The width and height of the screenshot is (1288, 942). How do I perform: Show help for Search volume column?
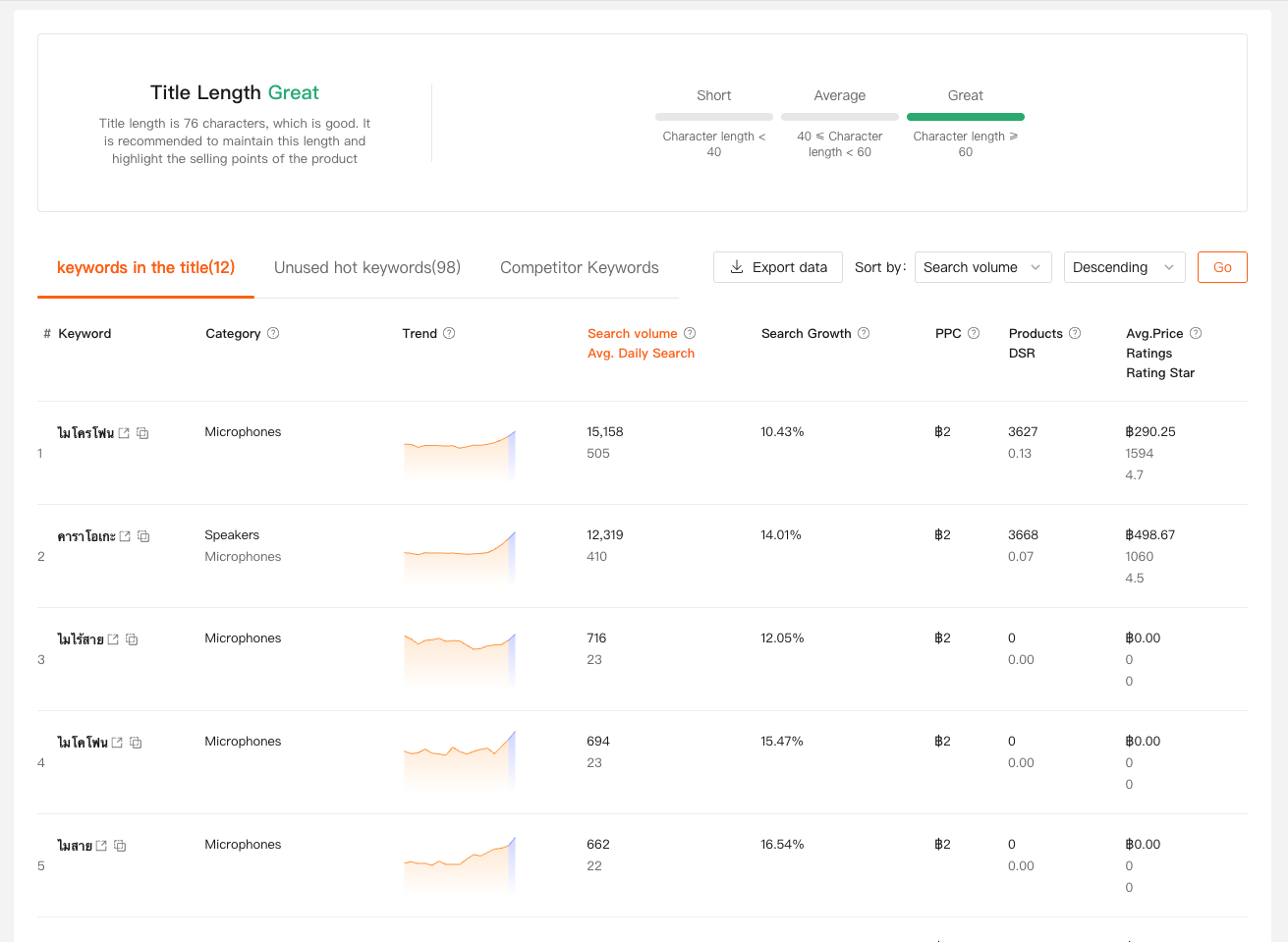[x=690, y=333]
